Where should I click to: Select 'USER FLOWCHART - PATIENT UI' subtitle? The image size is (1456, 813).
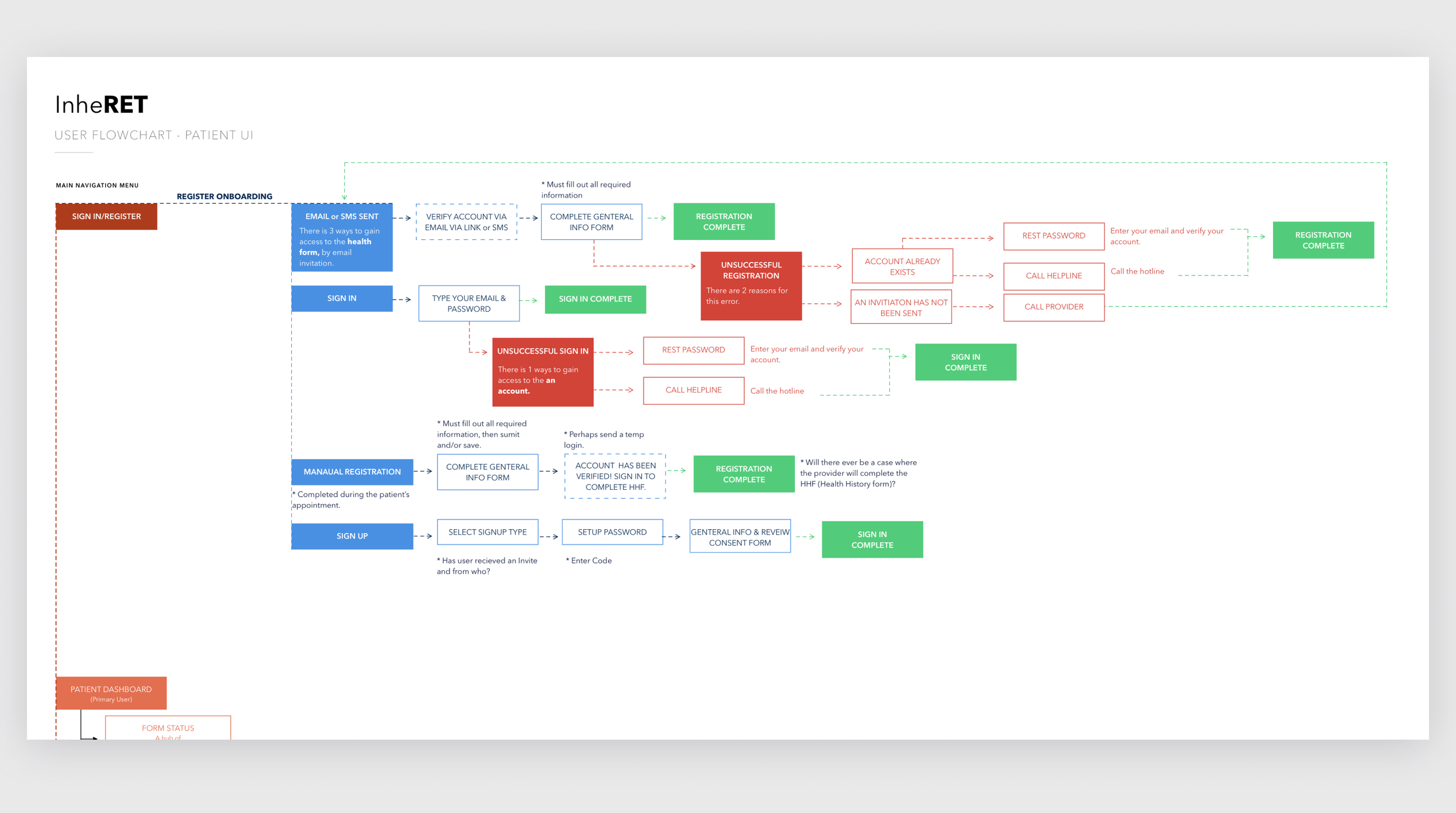tap(154, 135)
